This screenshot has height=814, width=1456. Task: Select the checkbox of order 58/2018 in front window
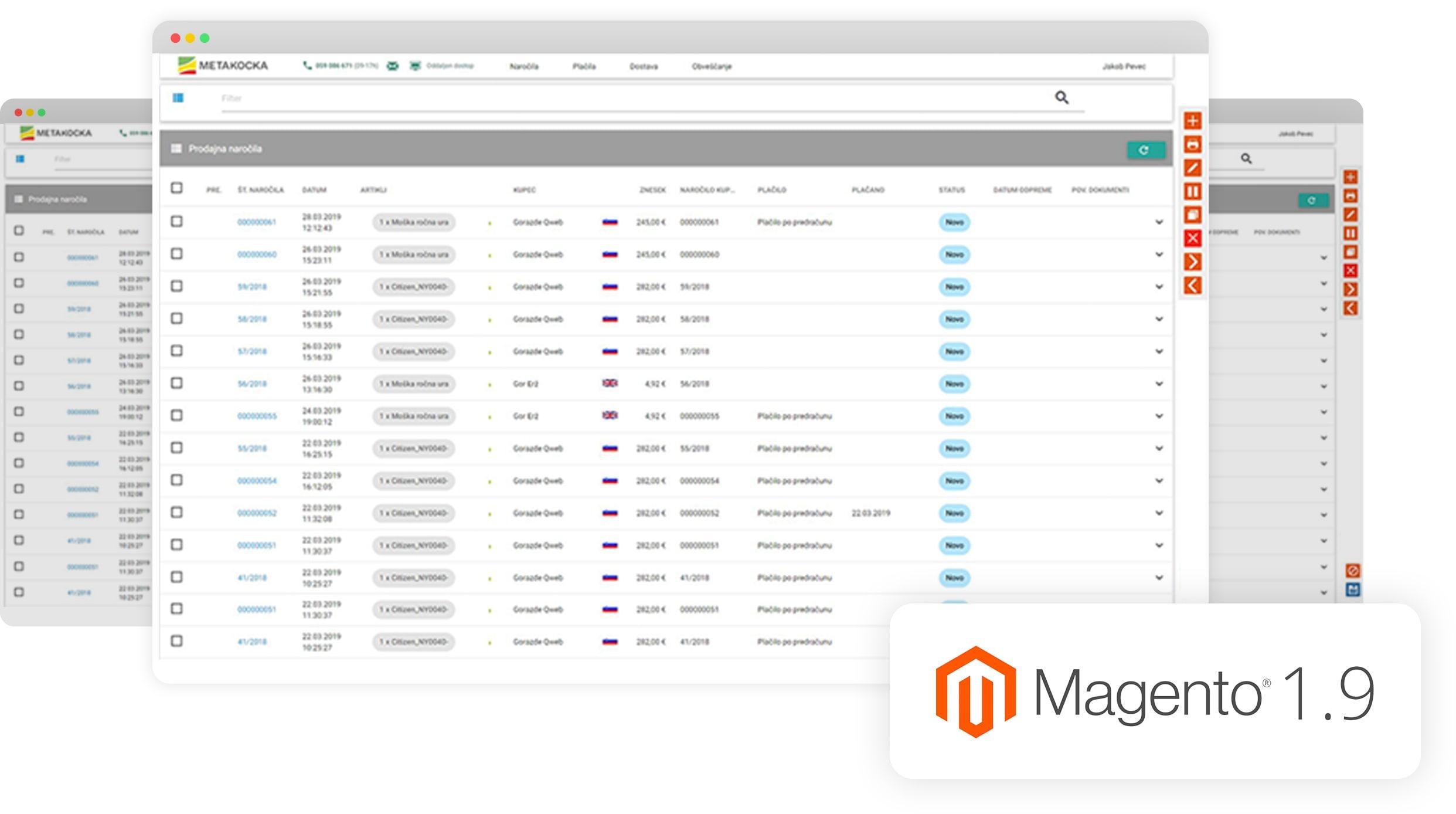(x=176, y=318)
